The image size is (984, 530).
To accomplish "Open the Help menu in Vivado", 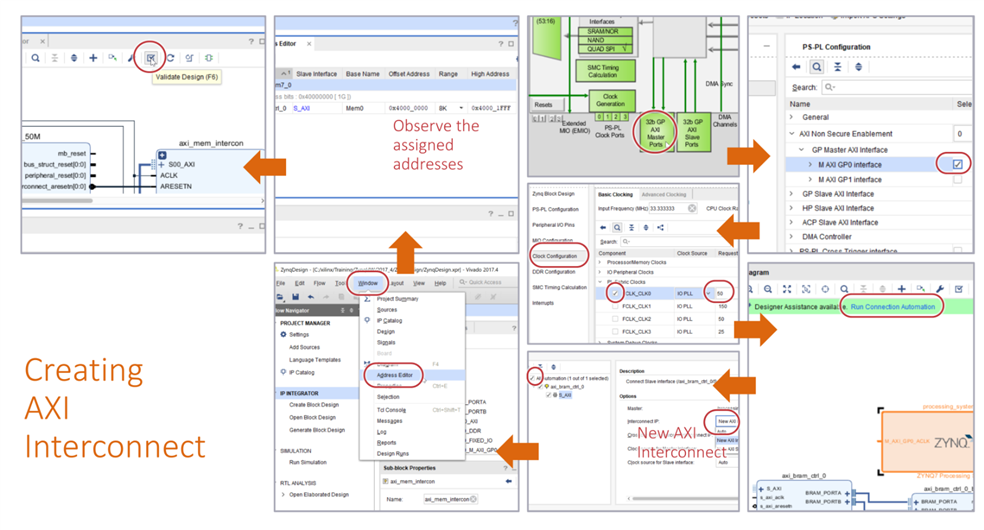I will (440, 283).
